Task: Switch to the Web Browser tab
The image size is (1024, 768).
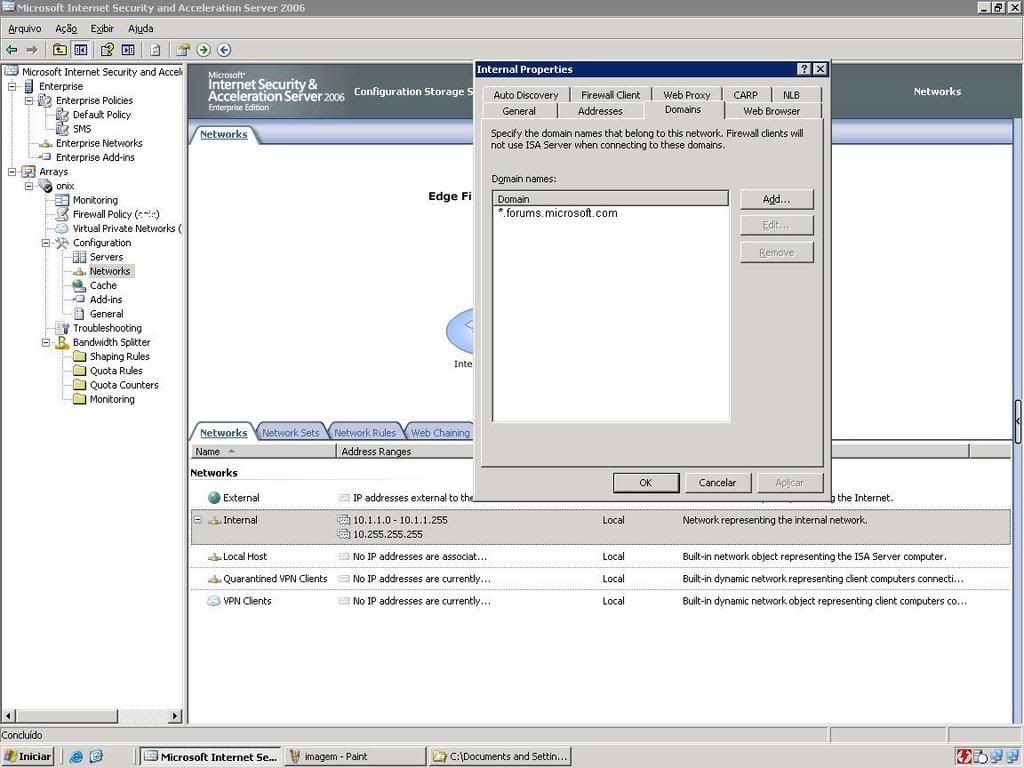Action: [771, 111]
